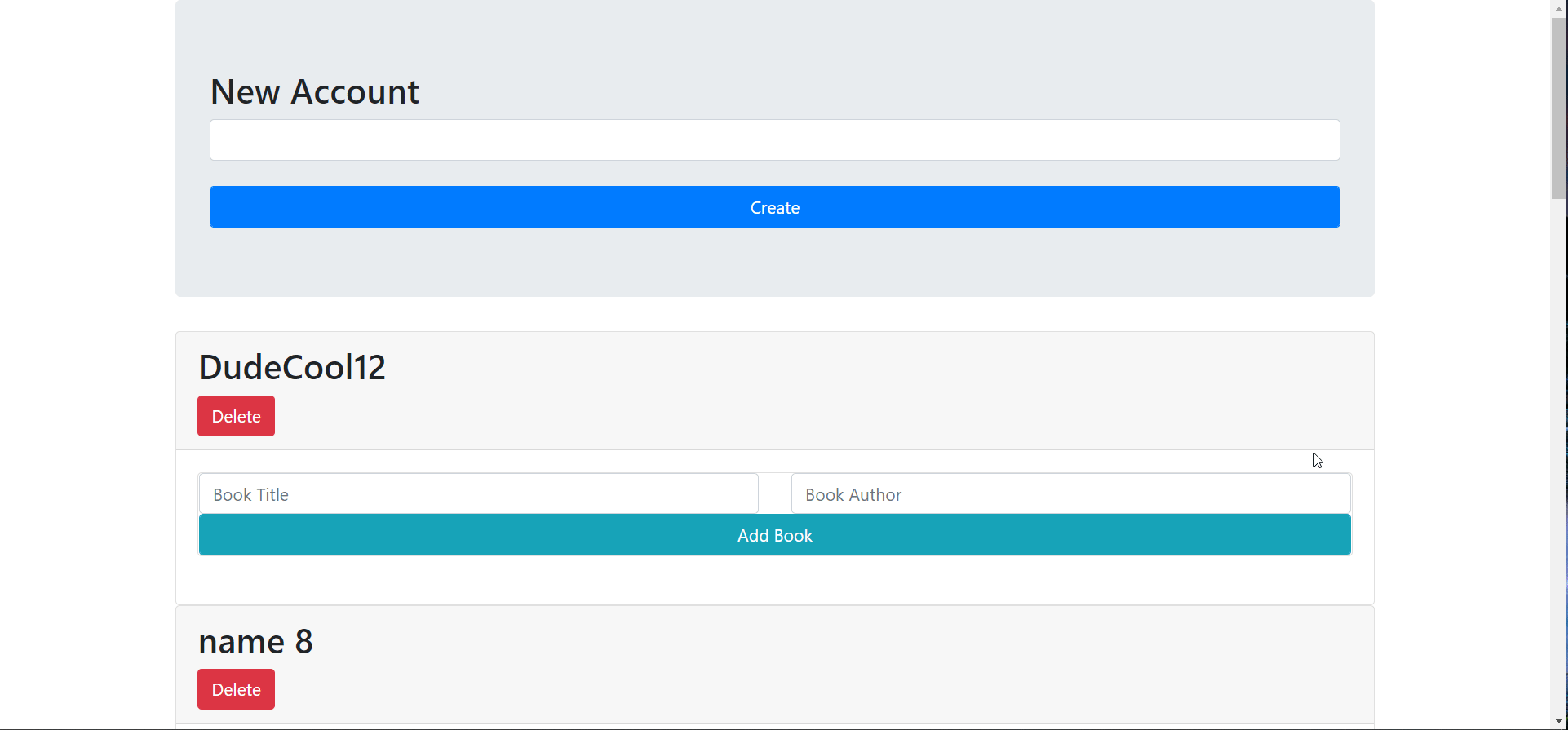Viewport: 1568px width, 730px height.
Task: Select the New Account heading
Action: point(315,91)
